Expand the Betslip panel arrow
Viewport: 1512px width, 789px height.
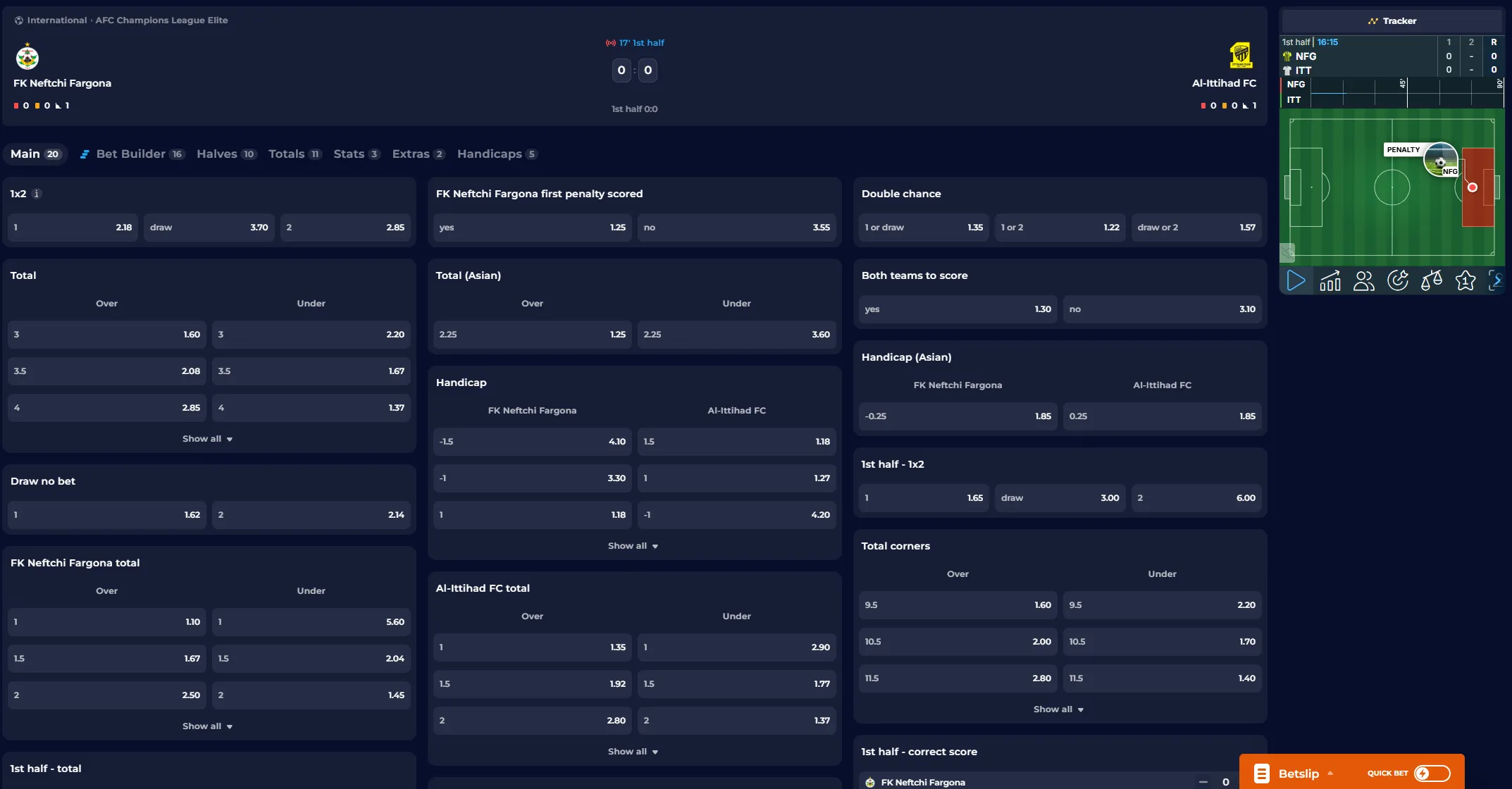coord(1330,774)
